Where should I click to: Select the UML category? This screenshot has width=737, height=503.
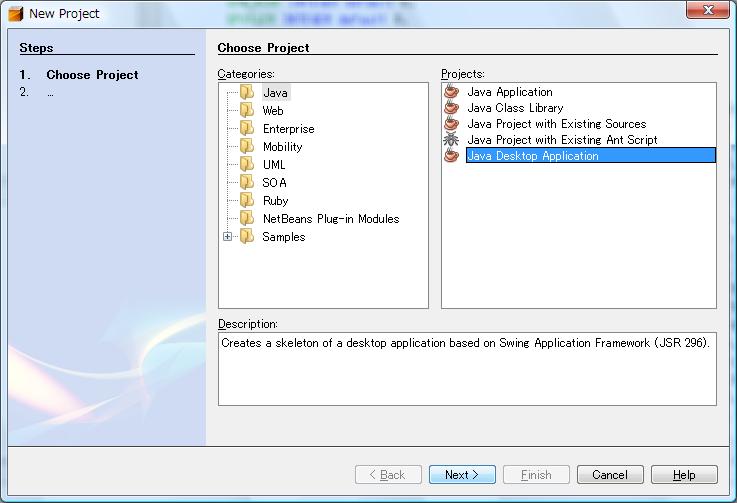click(274, 165)
